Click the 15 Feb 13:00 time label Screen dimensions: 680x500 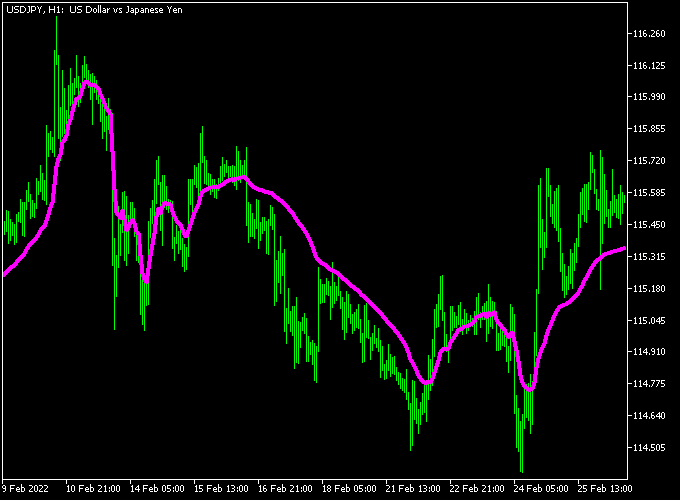click(221, 489)
